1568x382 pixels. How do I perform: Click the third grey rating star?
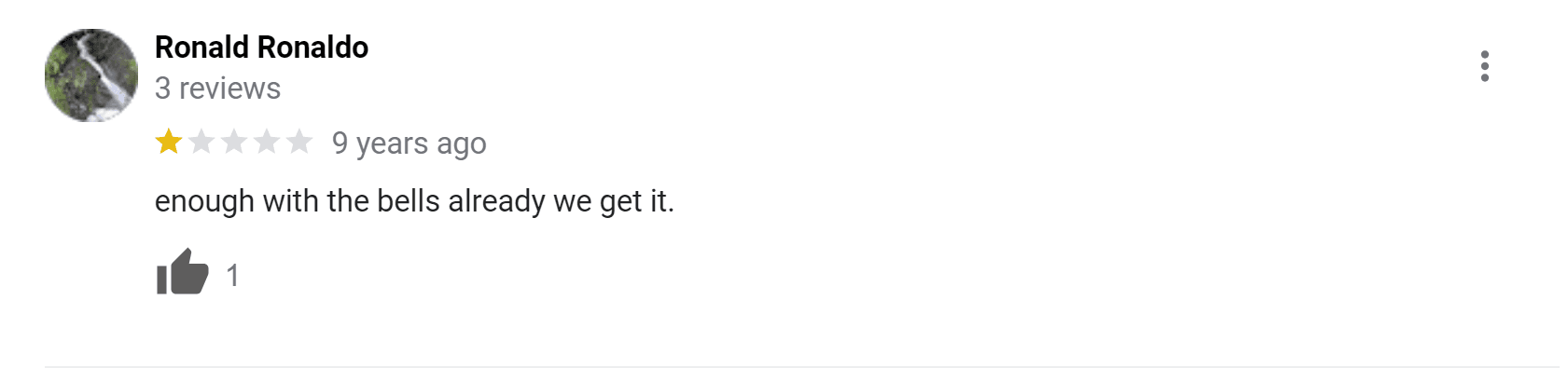pyautogui.click(x=234, y=143)
